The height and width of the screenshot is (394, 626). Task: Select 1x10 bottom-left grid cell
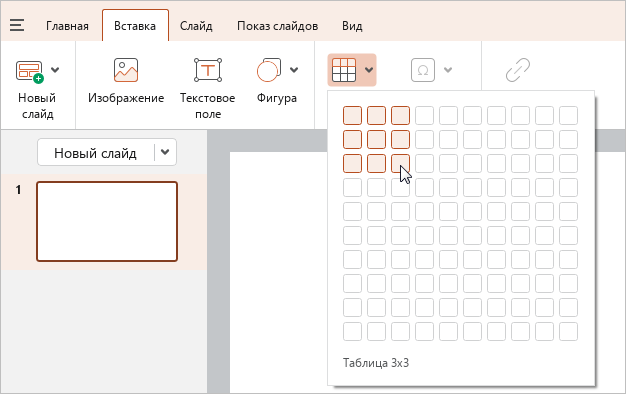pos(353,331)
